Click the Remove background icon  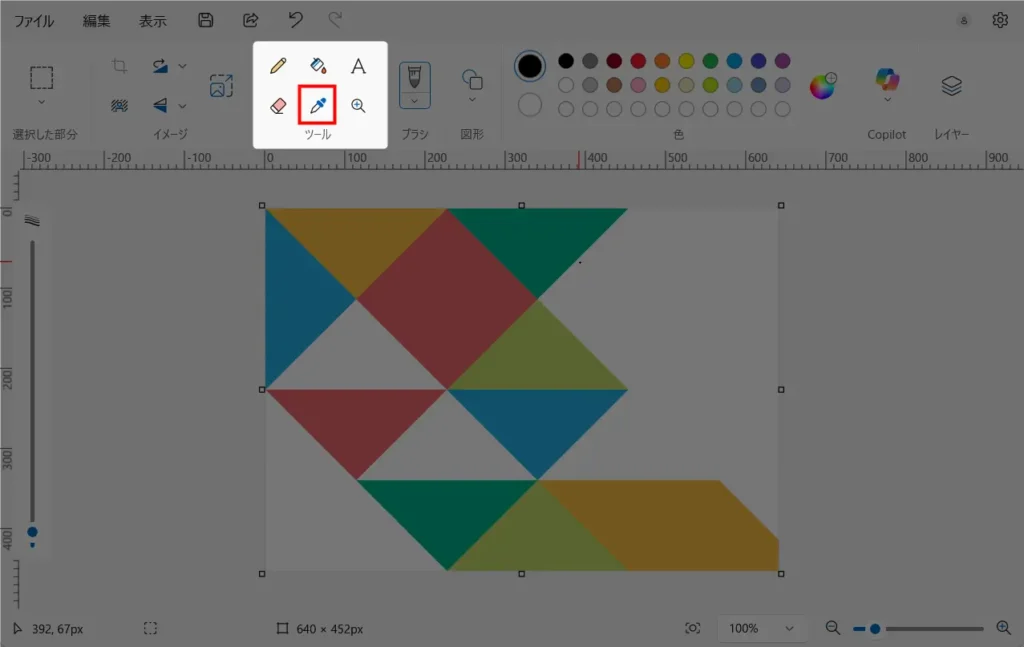[119, 105]
